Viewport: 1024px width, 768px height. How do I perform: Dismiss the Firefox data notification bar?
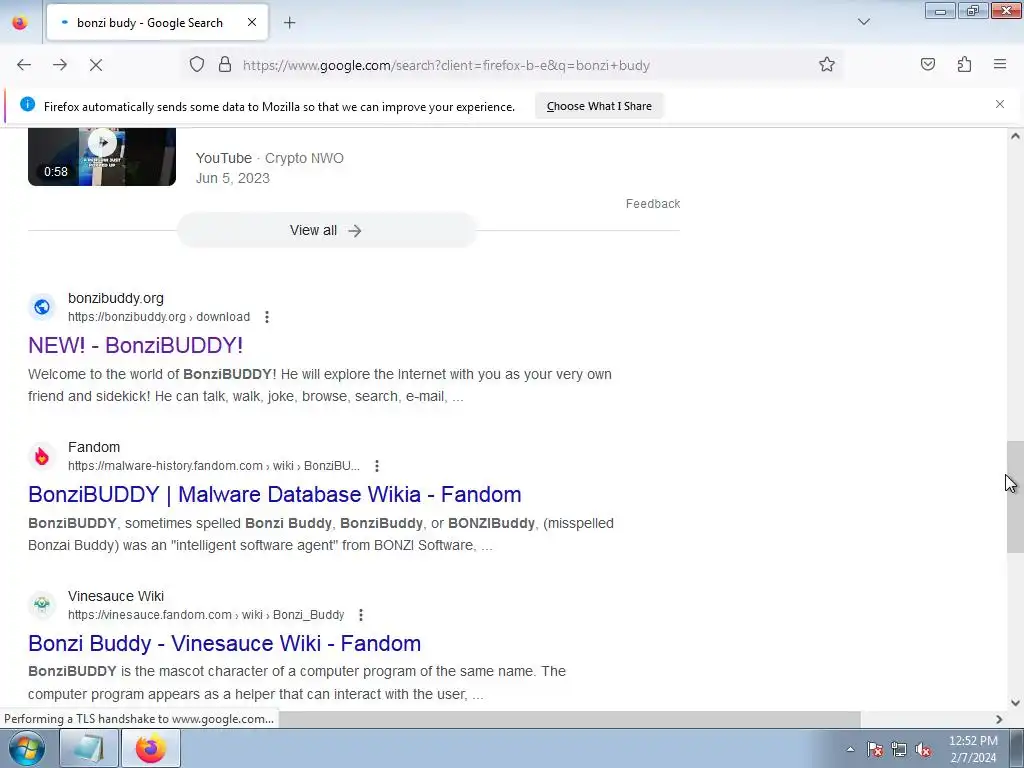(1000, 104)
